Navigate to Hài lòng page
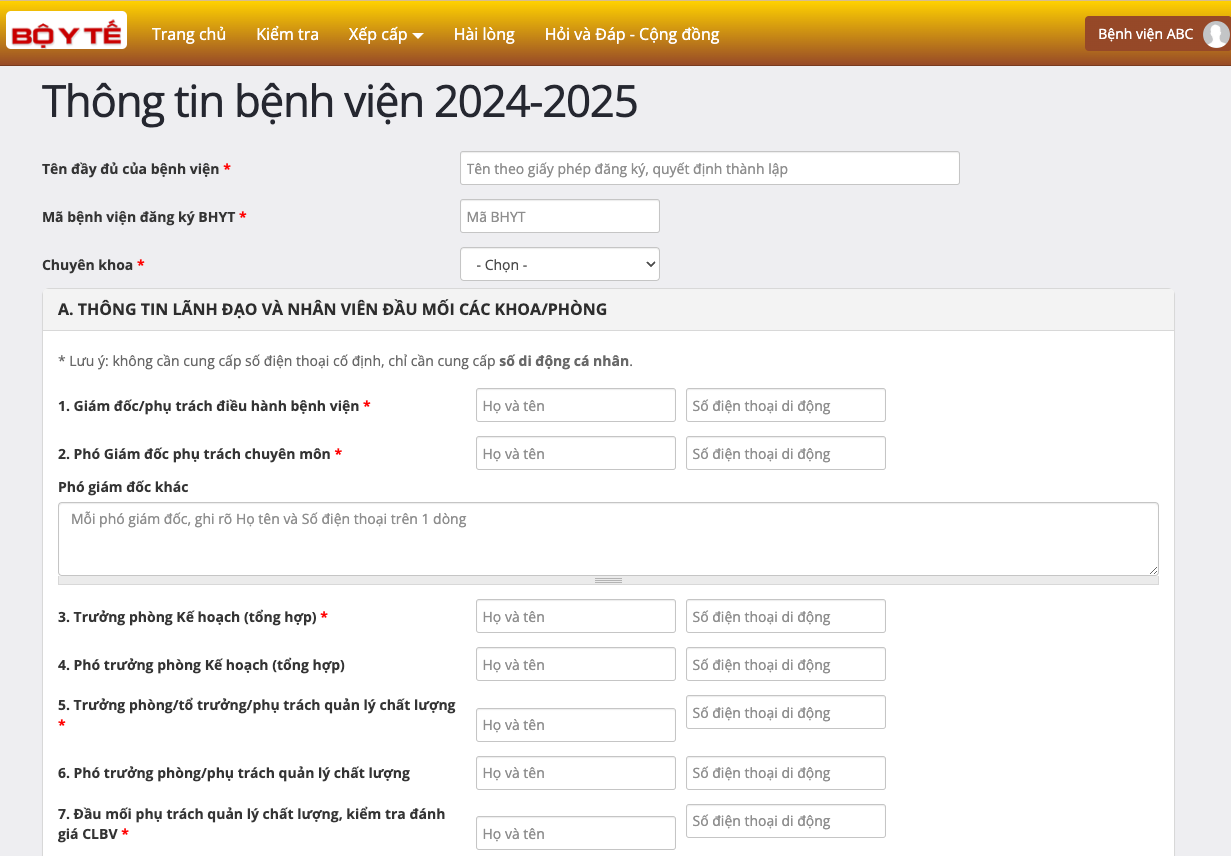Image resolution: width=1231 pixels, height=856 pixels. (x=484, y=34)
